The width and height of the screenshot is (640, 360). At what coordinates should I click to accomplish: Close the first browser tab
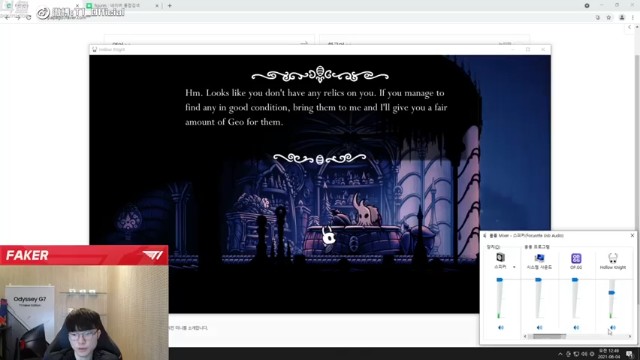(x=77, y=6)
